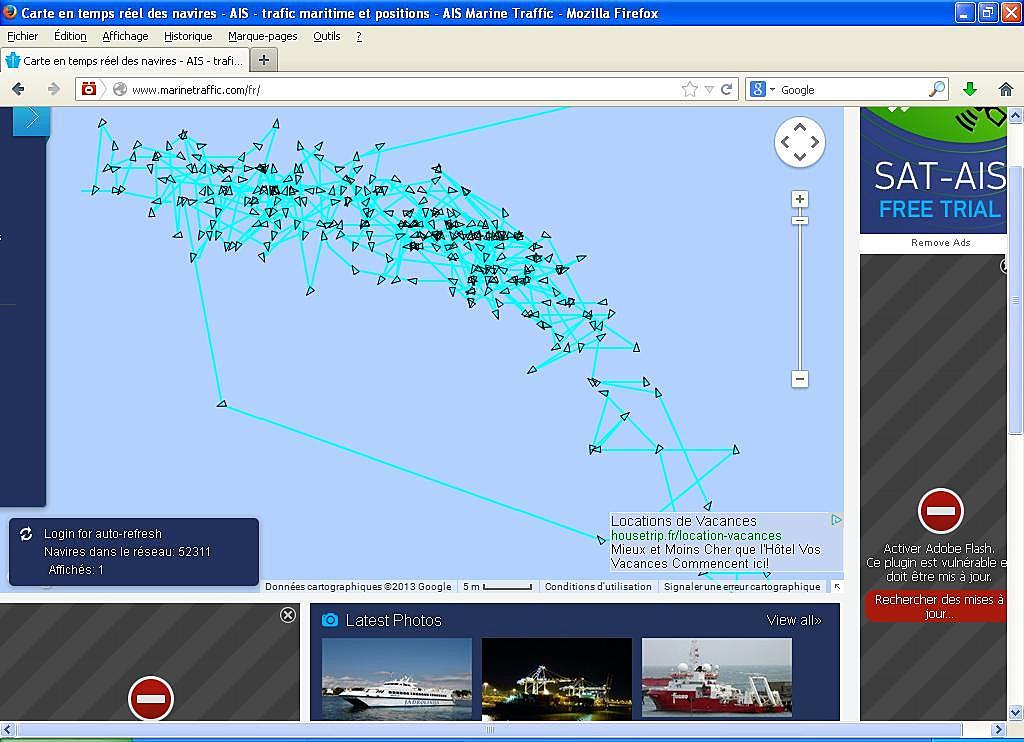This screenshot has width=1024, height=742.
Task: Open the white ferry photo thumbnail
Action: pyautogui.click(x=396, y=679)
